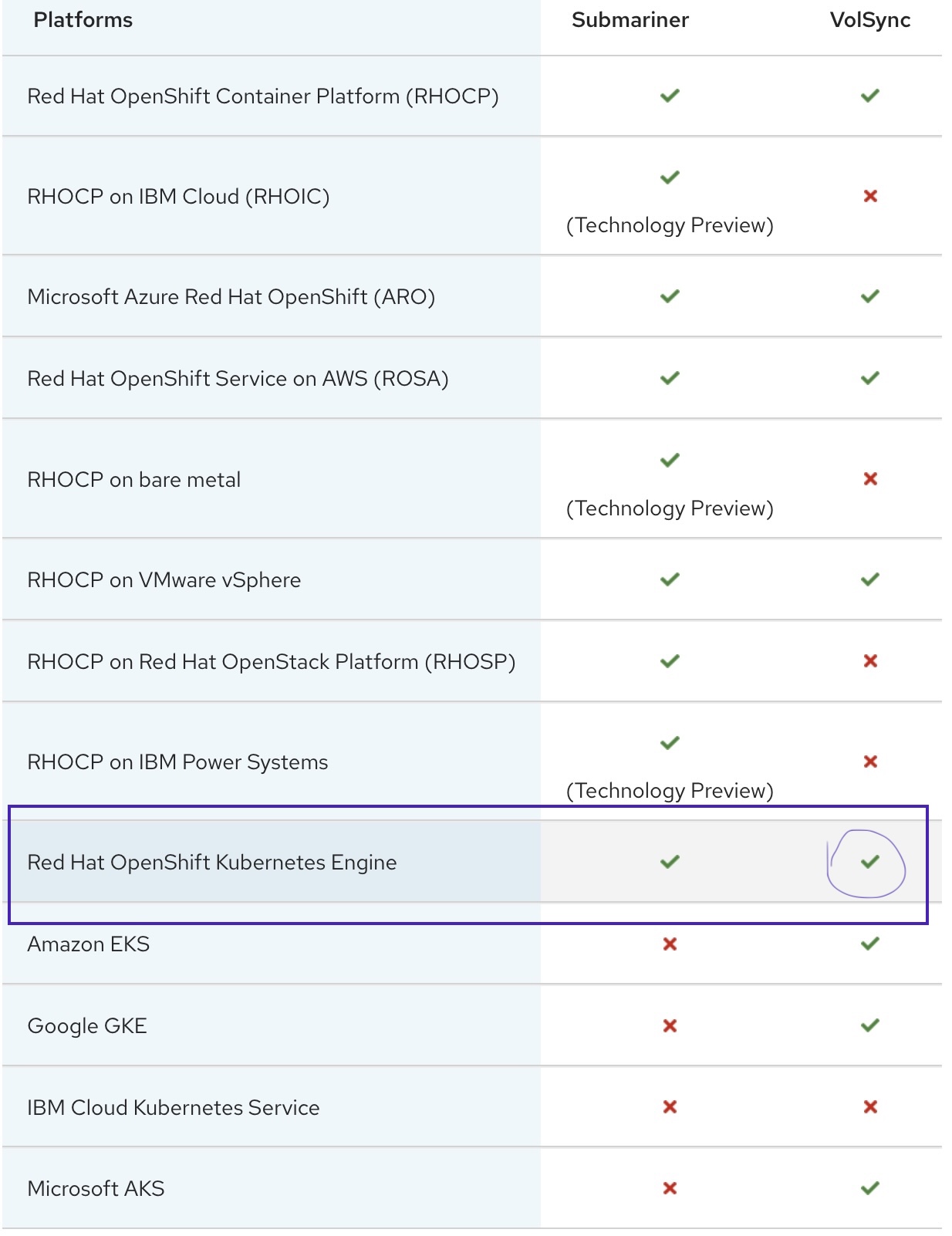Click the Platforms column header

pos(83,20)
